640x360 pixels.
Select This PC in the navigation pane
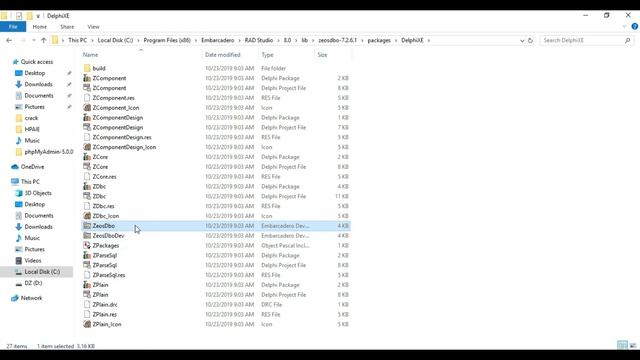pos(30,182)
